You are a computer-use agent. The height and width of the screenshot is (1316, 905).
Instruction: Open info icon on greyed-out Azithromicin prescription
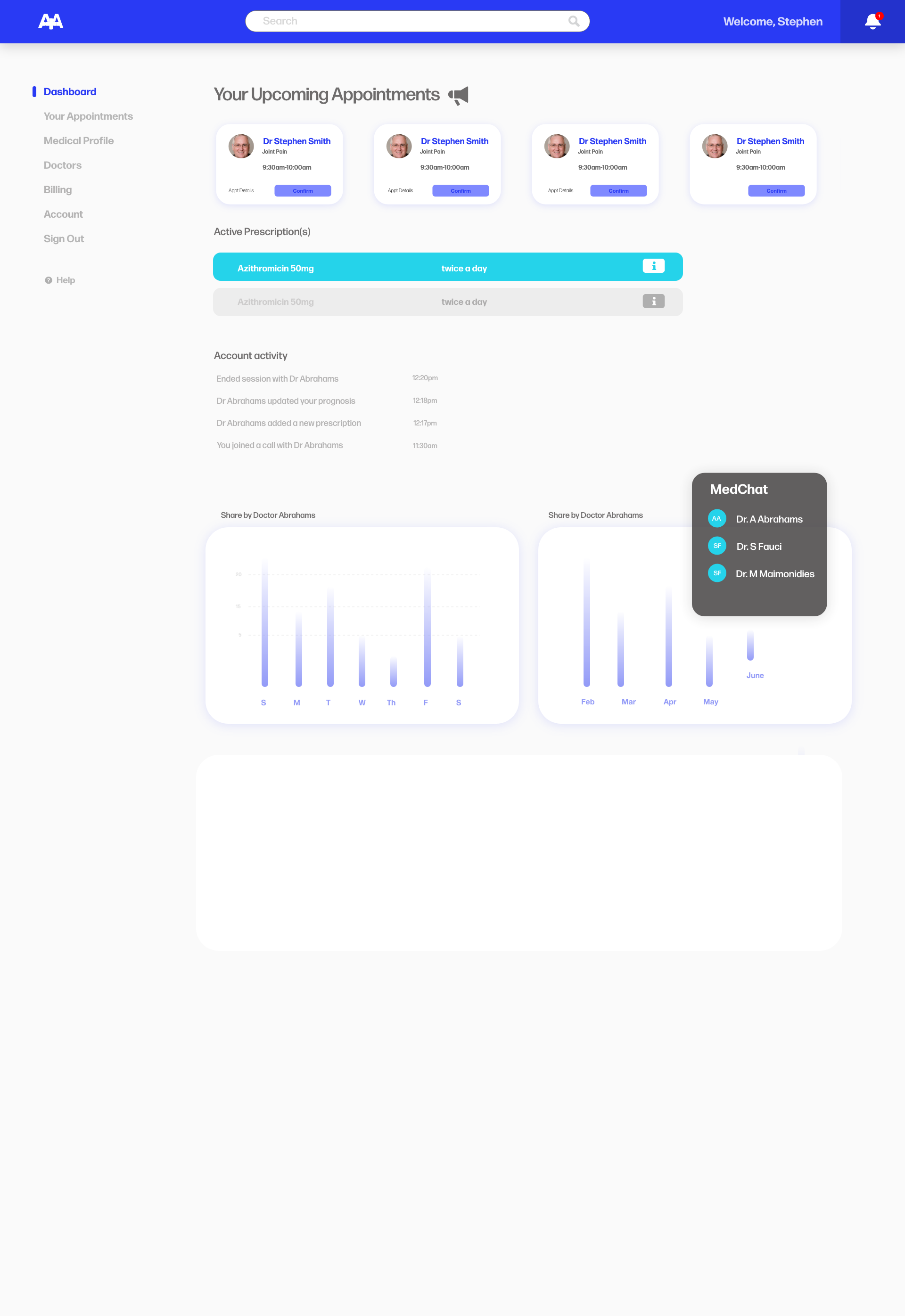click(653, 302)
